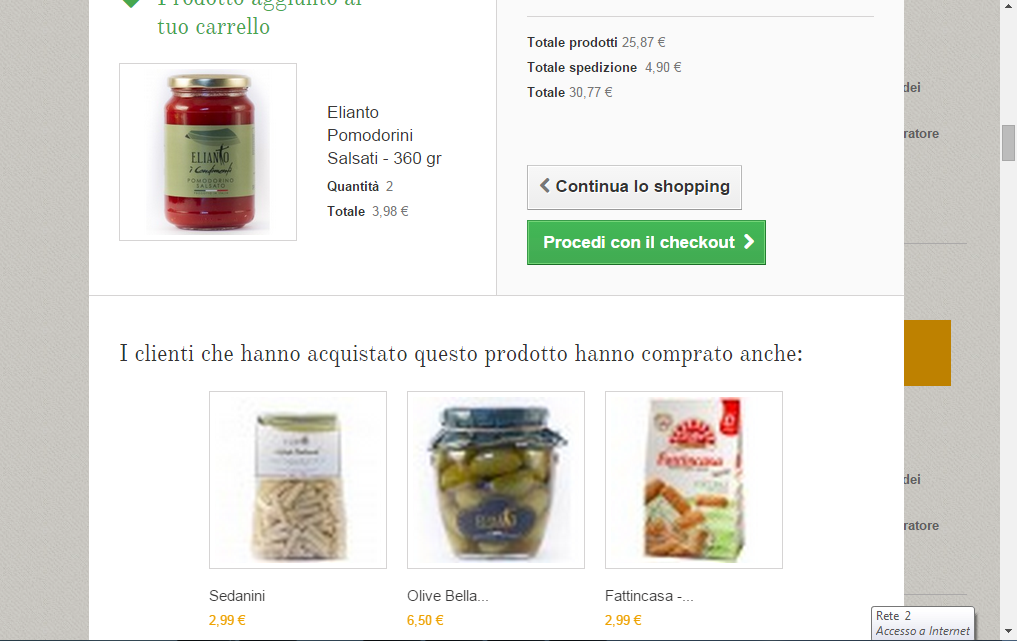The width and height of the screenshot is (1024, 641).
Task: Click the Procedi con il checkout button
Action: pyautogui.click(x=646, y=242)
